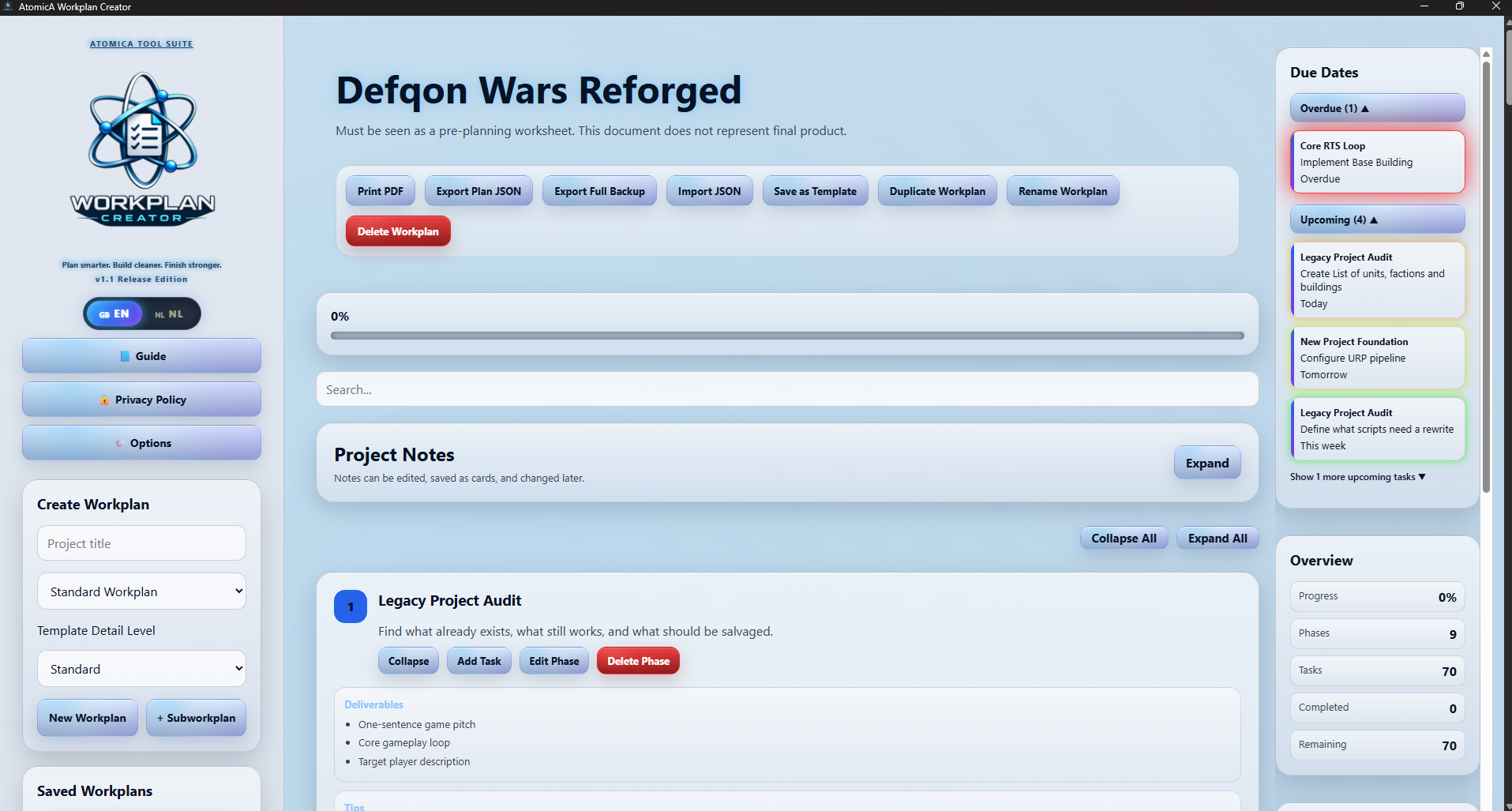
Task: Open the Standard Workplan template dropdown
Action: (141, 591)
